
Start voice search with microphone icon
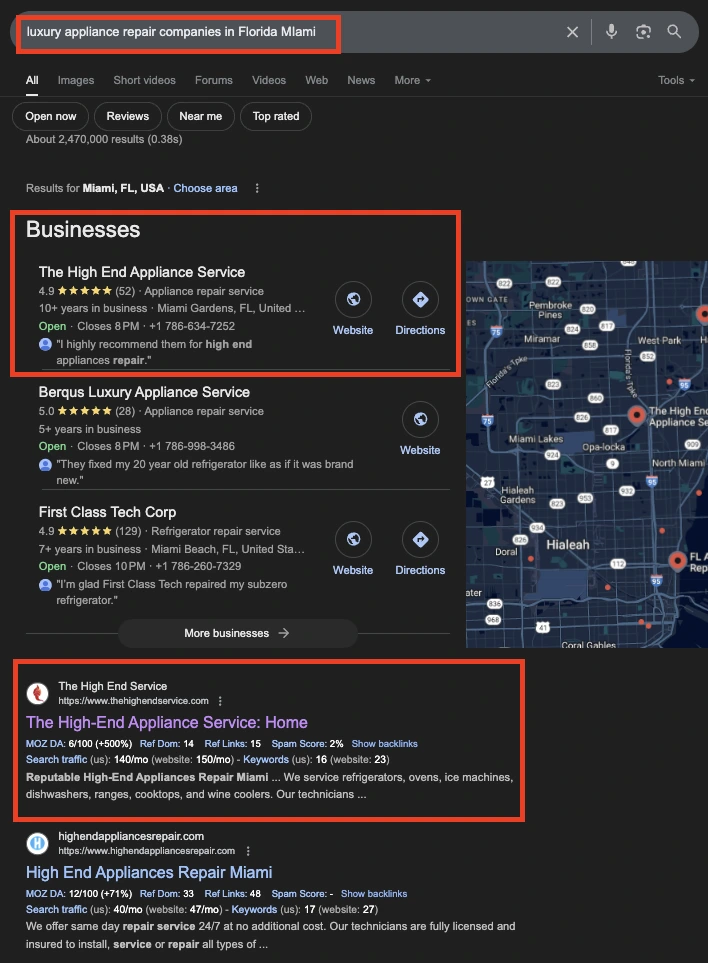pyautogui.click(x=611, y=31)
